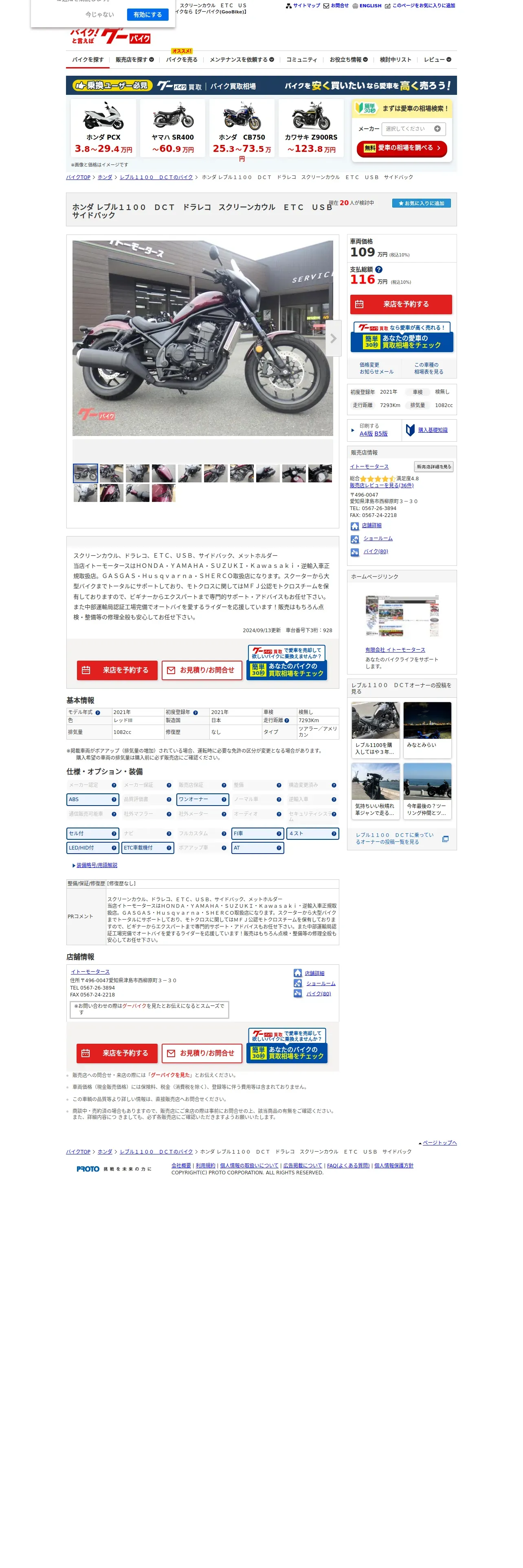Open FAQ(よくある質問) footer link

pyautogui.click(x=348, y=1165)
